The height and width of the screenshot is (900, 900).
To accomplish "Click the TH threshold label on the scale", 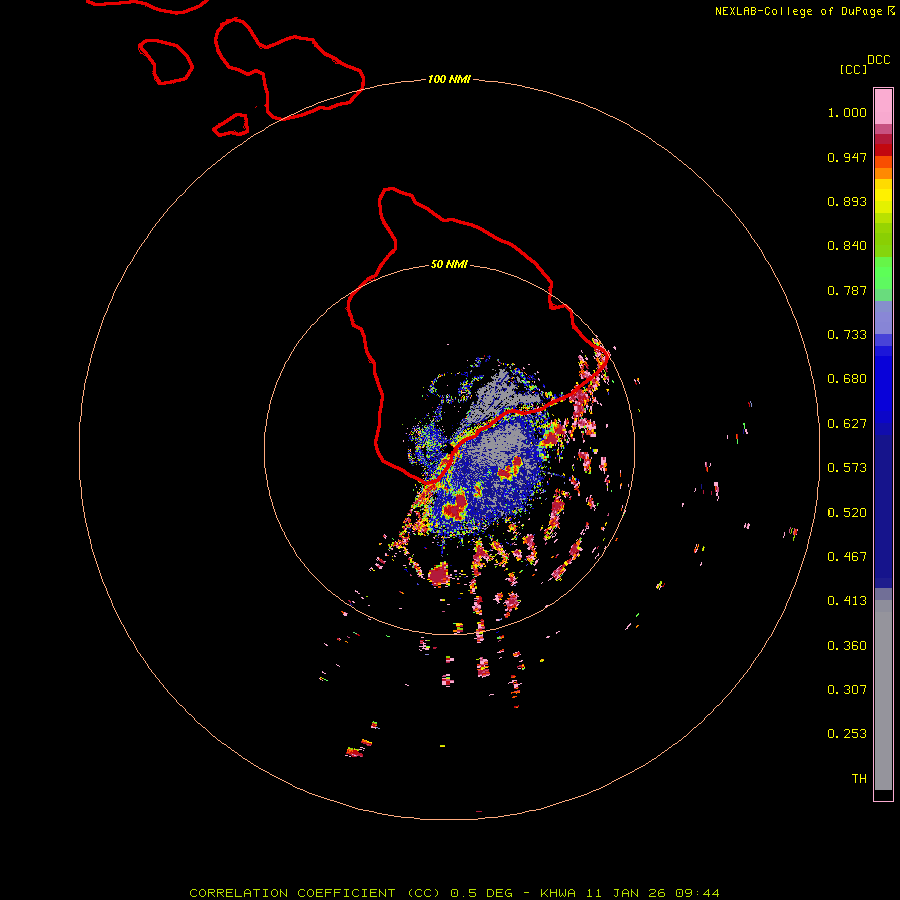I will click(859, 779).
